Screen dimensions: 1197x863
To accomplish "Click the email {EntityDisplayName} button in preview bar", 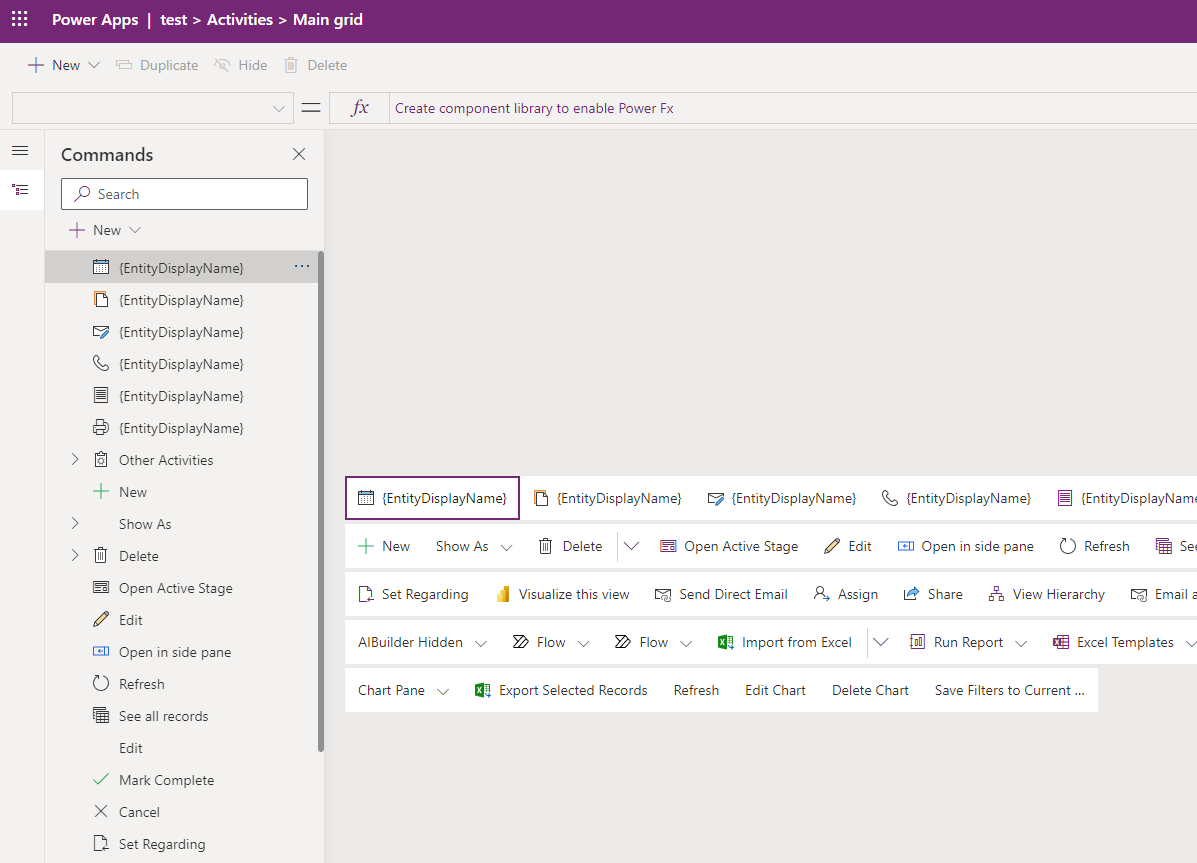I will pos(782,499).
